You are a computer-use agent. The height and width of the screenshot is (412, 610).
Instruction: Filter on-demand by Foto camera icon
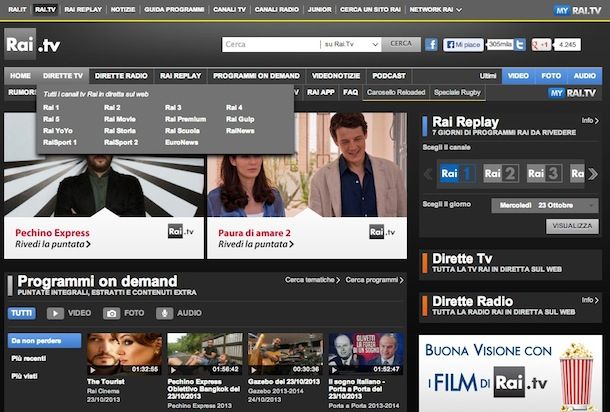[111, 313]
